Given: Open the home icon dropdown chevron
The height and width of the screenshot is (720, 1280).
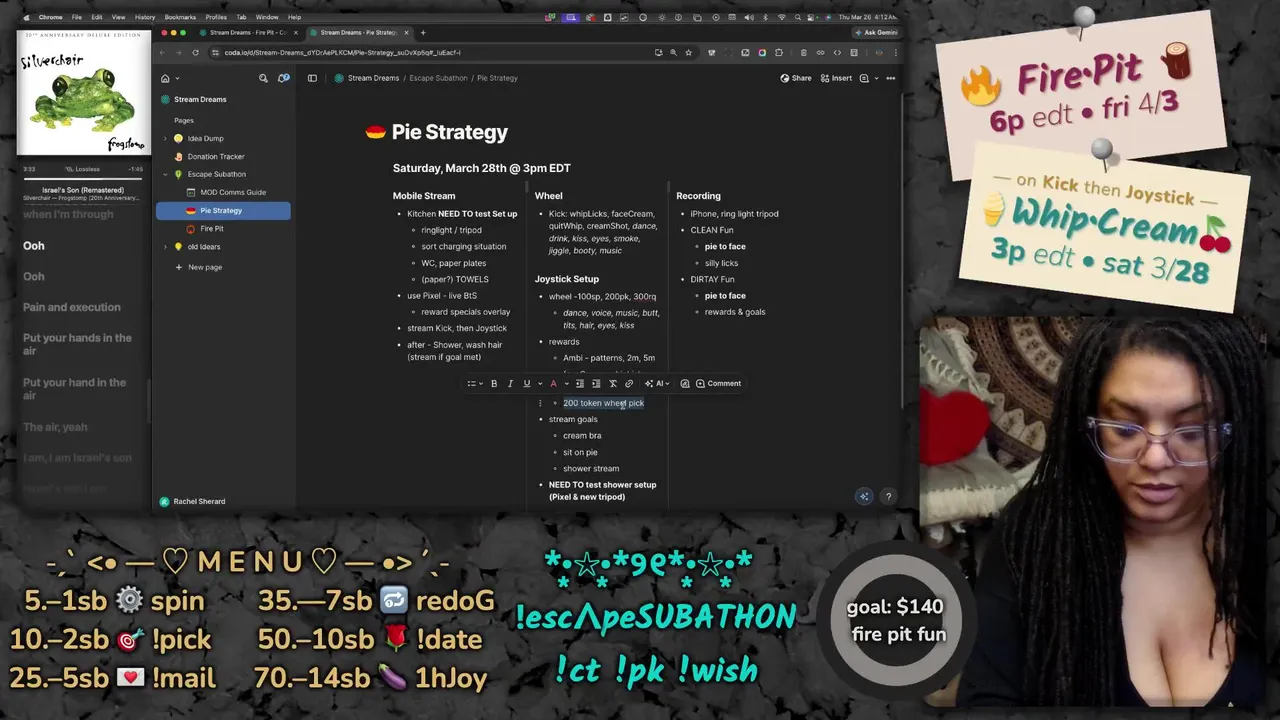Looking at the screenshot, I should [177, 78].
